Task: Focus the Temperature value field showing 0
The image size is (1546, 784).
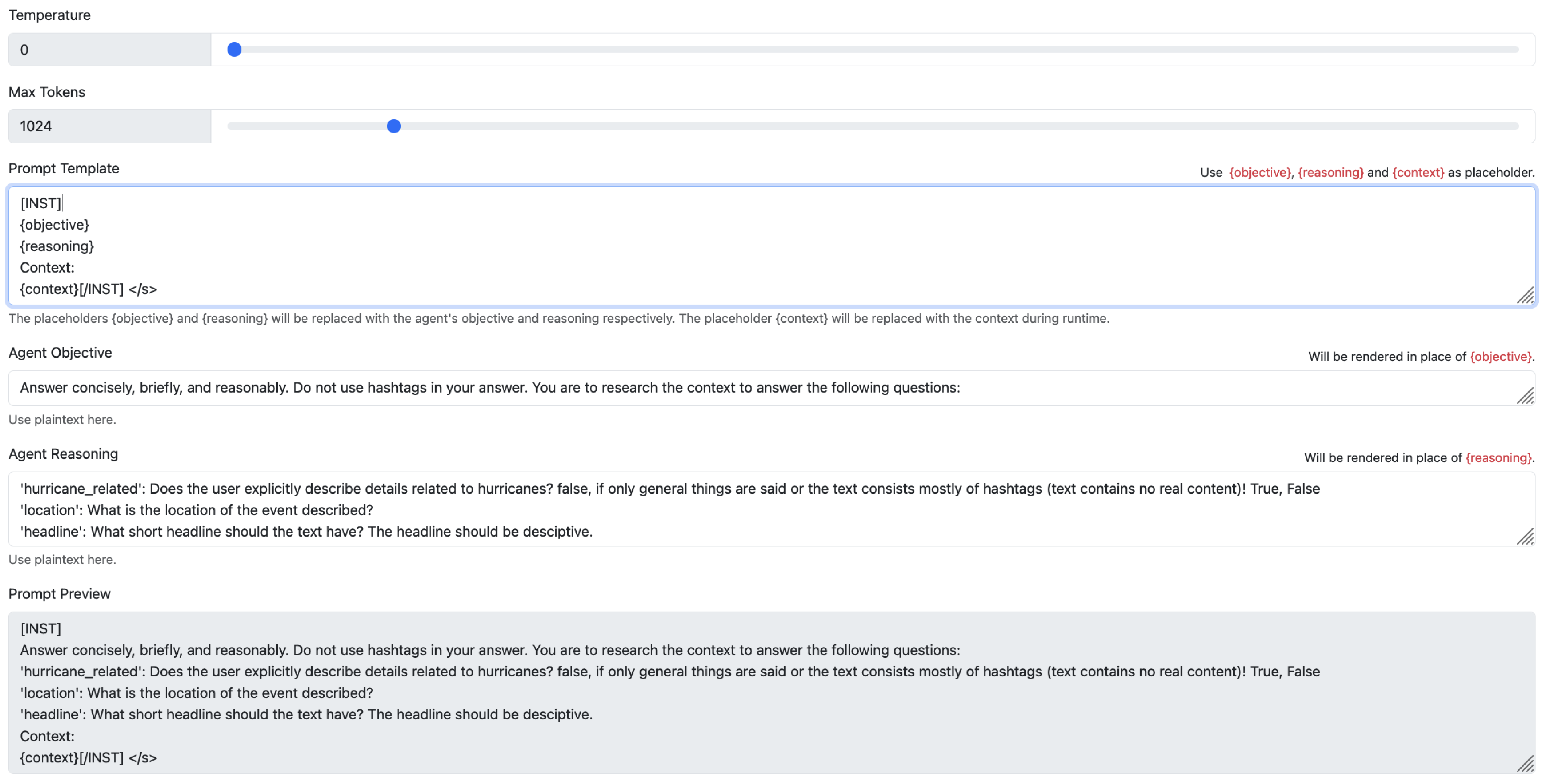Action: coord(109,50)
